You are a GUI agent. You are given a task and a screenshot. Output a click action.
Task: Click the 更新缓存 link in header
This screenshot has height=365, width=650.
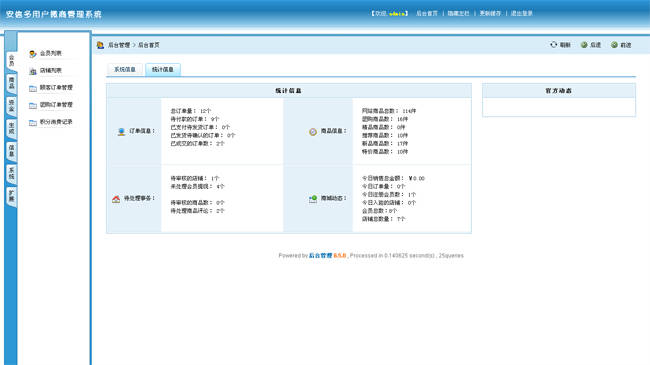point(490,13)
